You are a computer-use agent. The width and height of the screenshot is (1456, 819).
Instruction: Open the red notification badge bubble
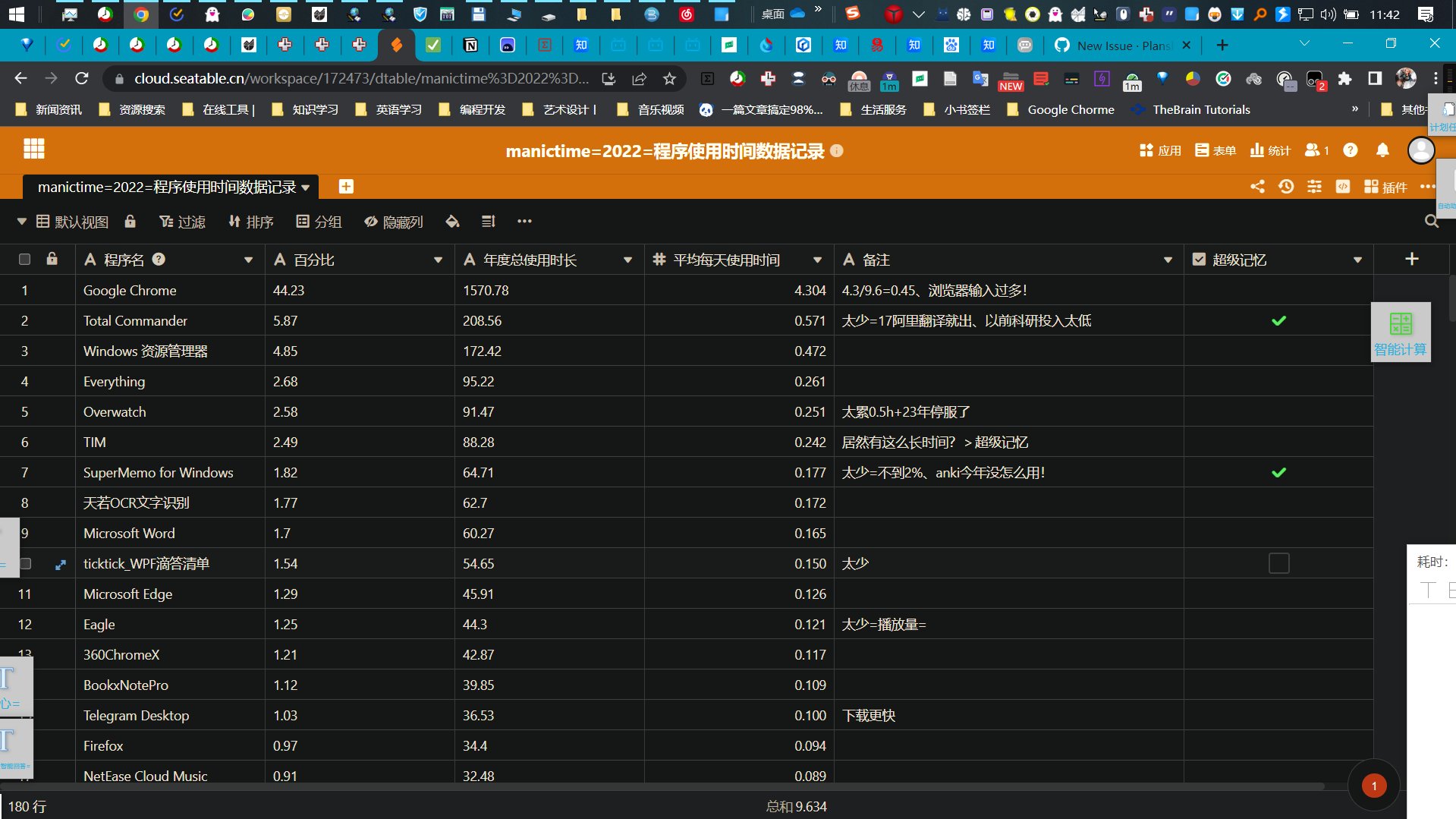(1374, 786)
